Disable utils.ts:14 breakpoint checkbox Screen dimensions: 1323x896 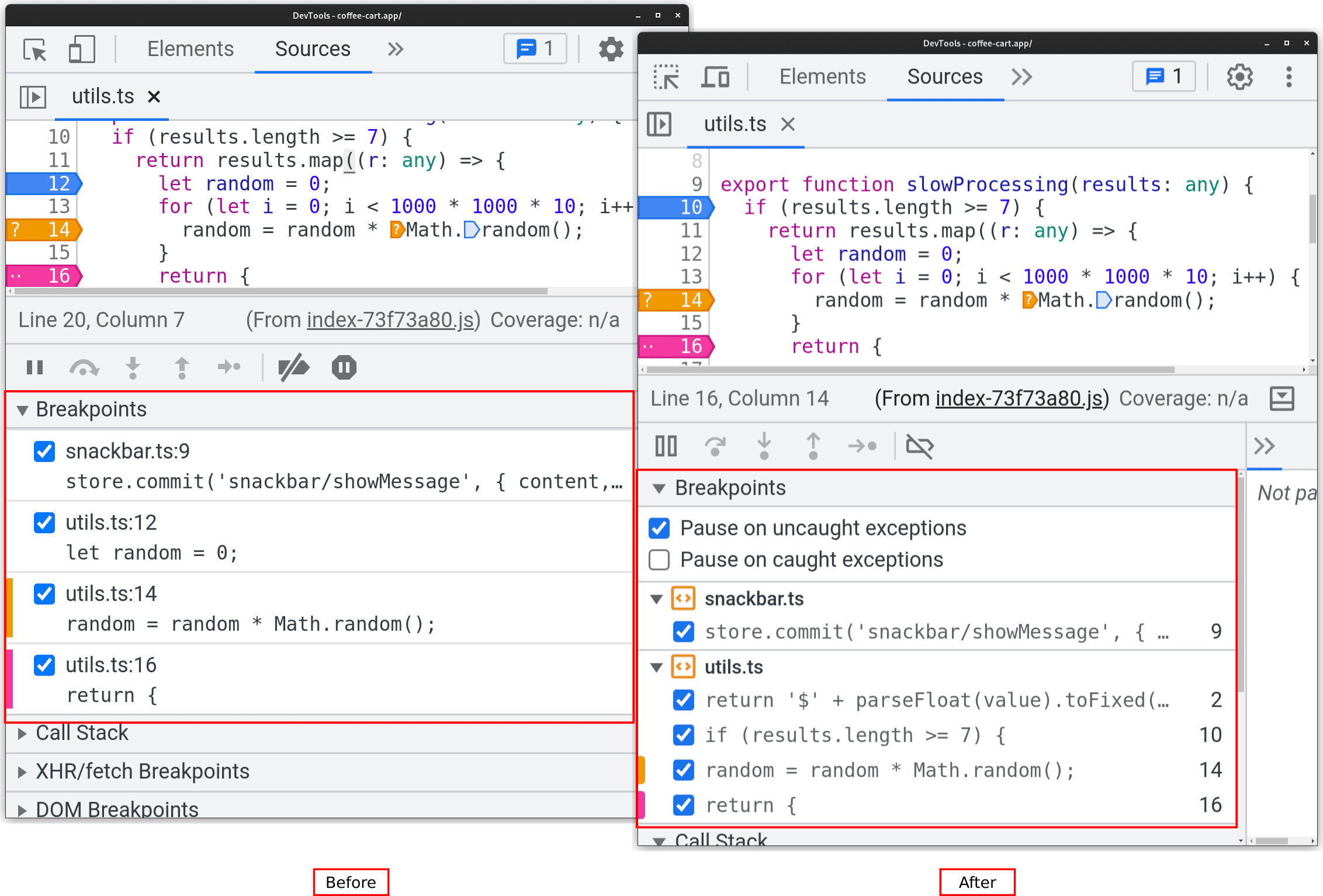point(45,593)
